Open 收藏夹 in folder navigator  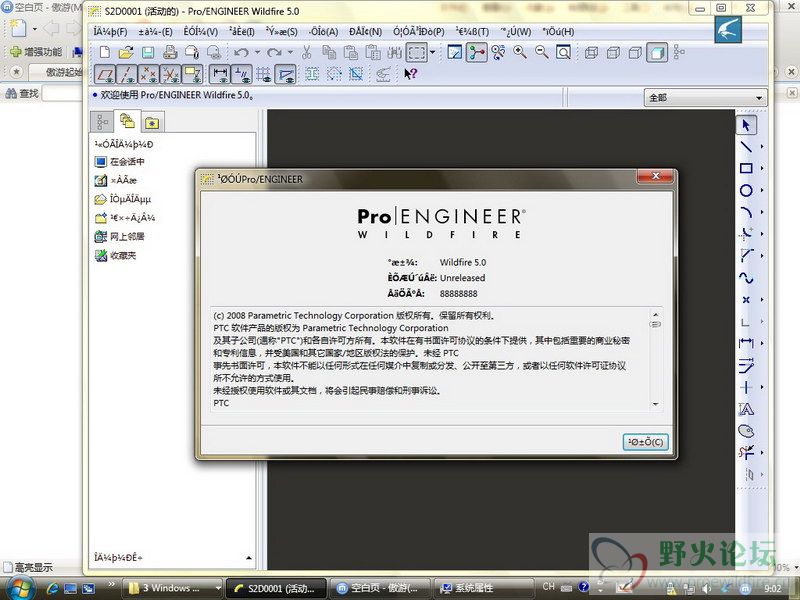pos(116,255)
